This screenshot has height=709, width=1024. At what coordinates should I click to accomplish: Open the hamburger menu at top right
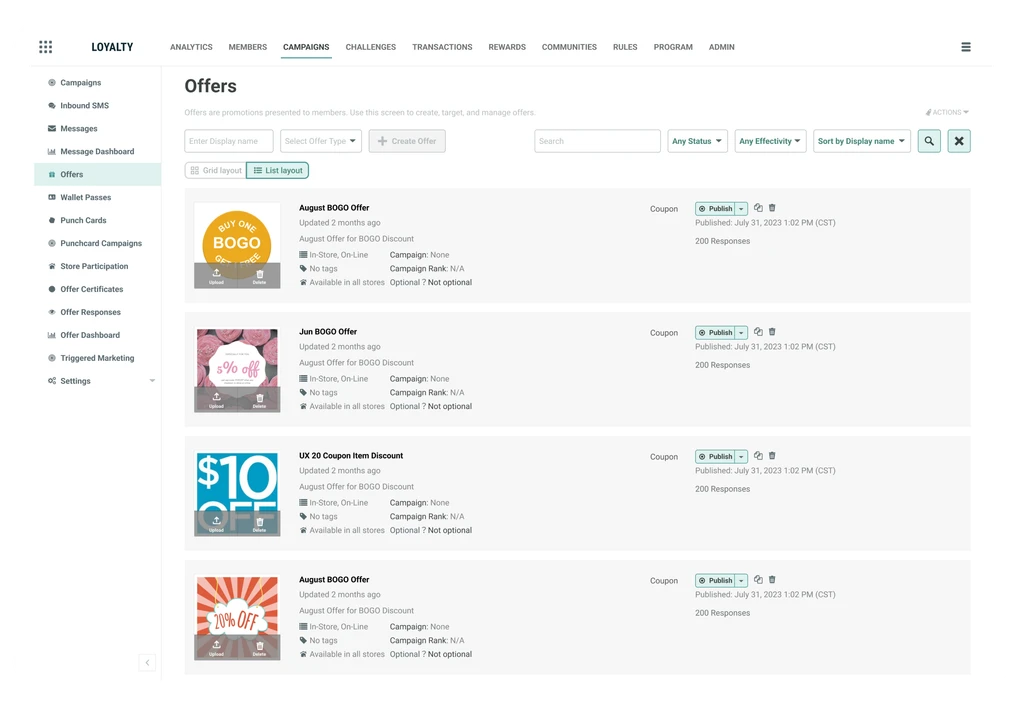click(965, 47)
